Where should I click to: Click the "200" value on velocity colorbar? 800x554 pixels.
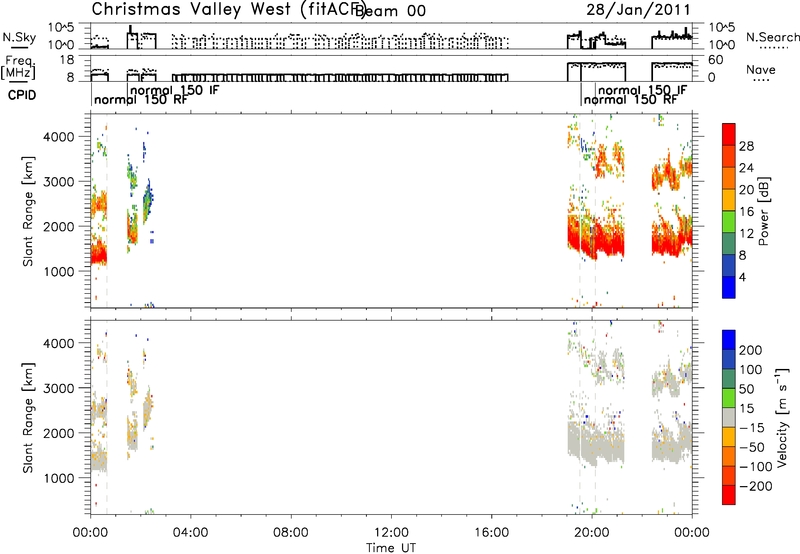point(751,350)
